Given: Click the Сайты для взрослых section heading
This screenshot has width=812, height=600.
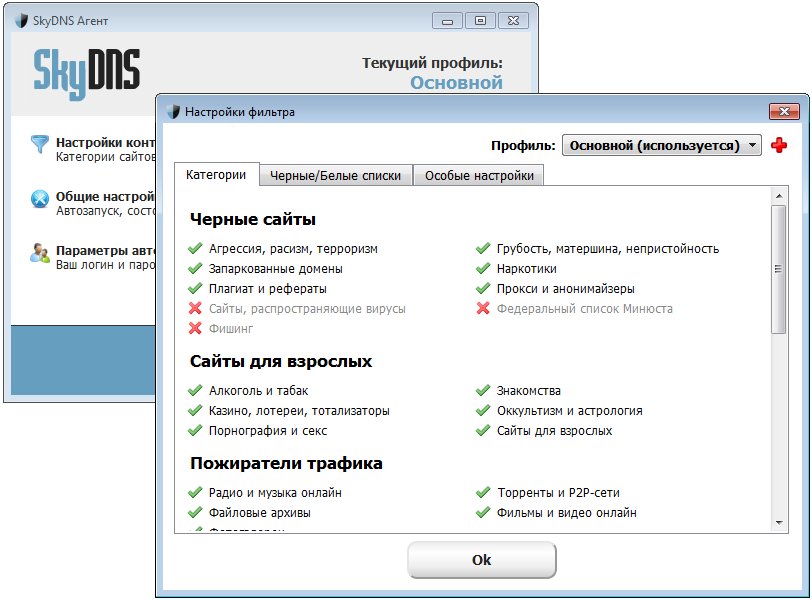Looking at the screenshot, I should (281, 361).
